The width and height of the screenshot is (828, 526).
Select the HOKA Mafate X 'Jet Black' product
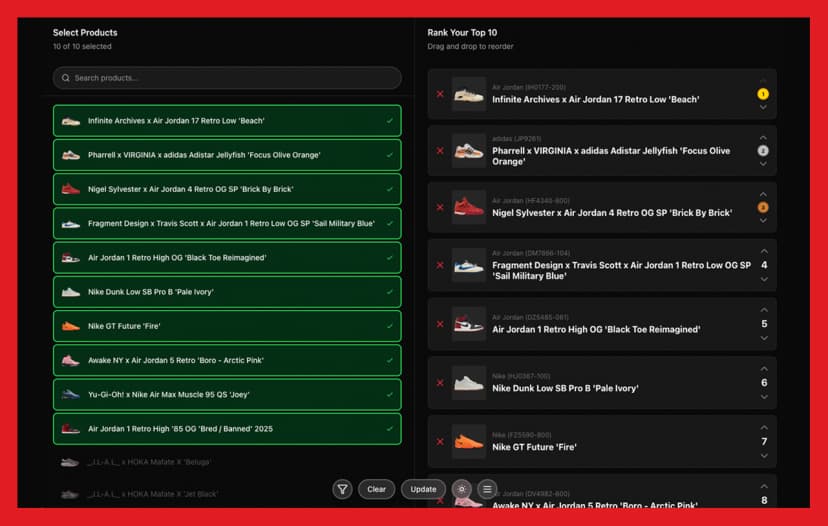pos(227,494)
